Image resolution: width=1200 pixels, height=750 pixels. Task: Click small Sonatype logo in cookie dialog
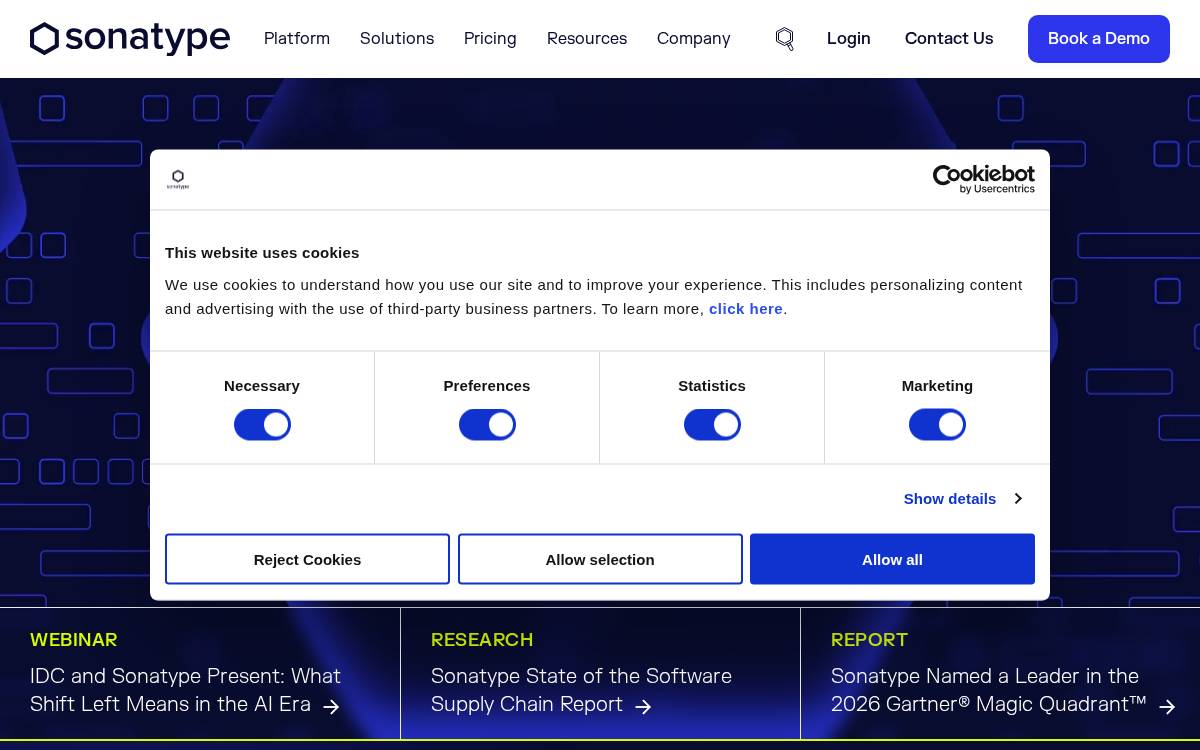[178, 180]
